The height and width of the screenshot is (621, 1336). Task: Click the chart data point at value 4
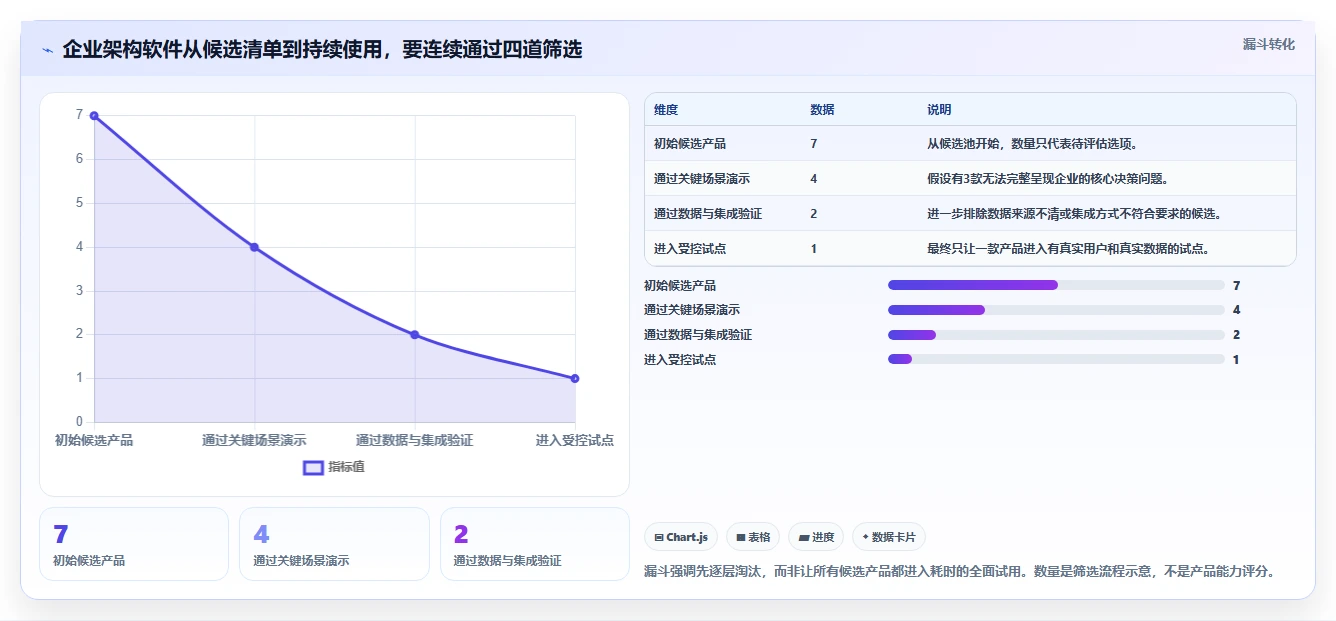(x=254, y=247)
